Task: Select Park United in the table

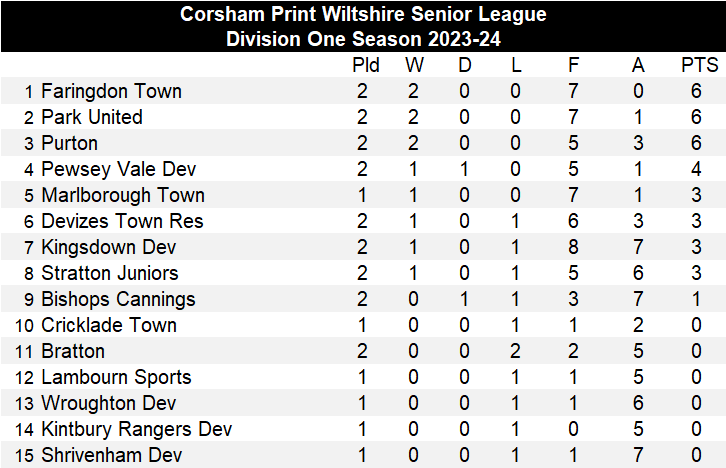Action: (92, 117)
